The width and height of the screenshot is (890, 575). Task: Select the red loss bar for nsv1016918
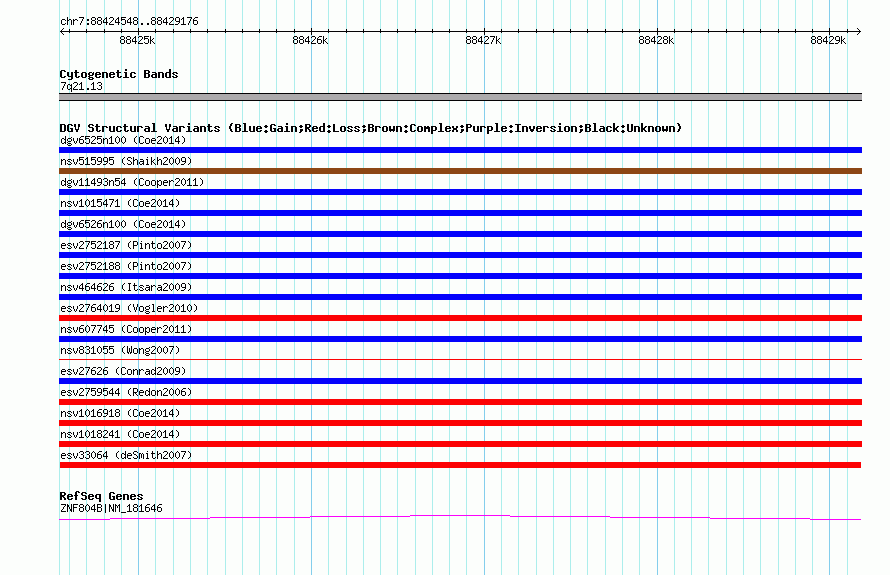(460, 423)
